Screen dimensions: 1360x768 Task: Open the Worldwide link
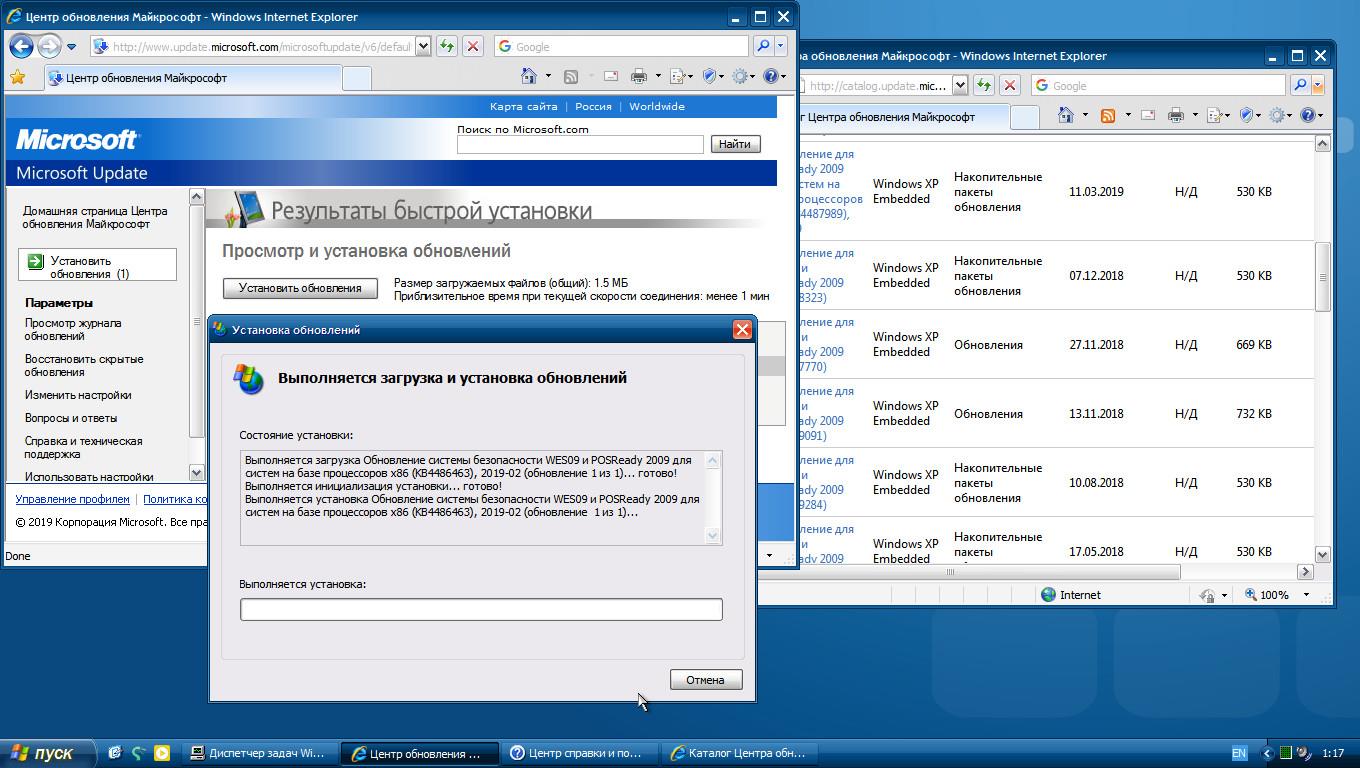(656, 106)
